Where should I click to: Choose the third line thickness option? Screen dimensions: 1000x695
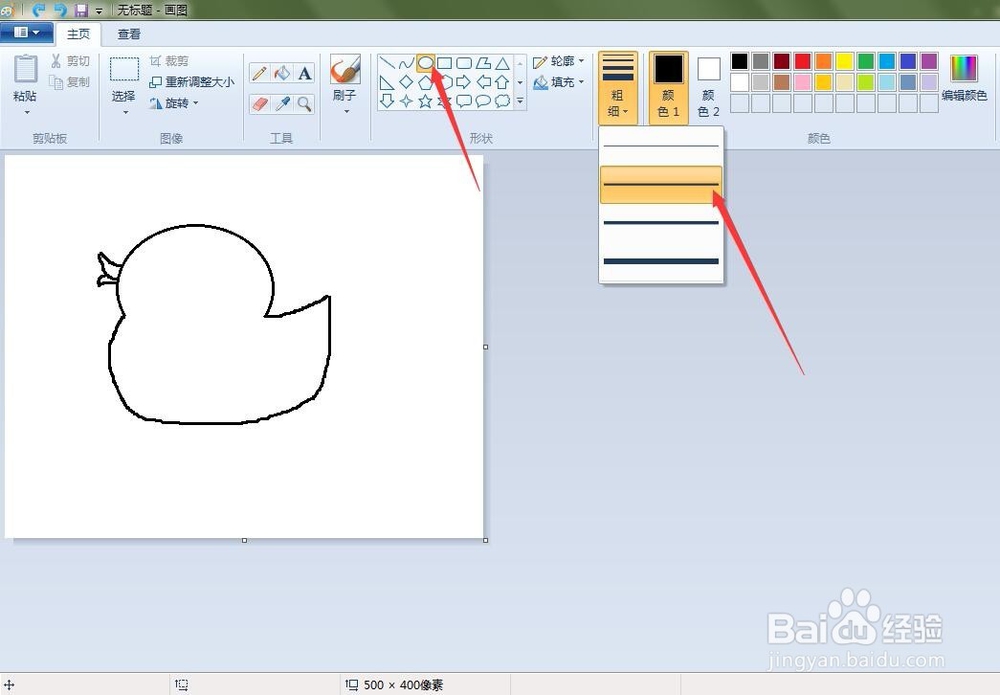tap(661, 223)
